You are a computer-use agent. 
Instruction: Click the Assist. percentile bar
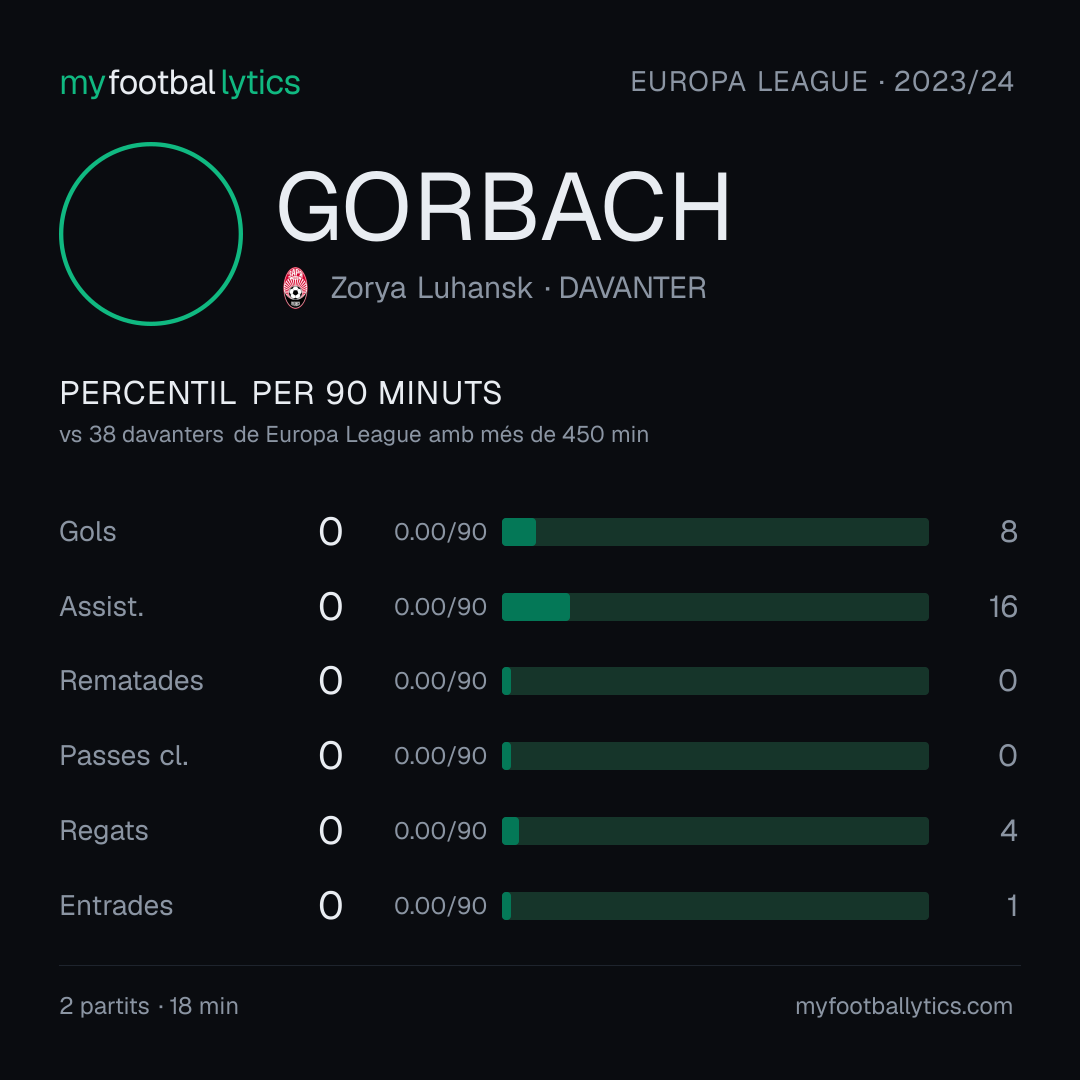coord(715,607)
